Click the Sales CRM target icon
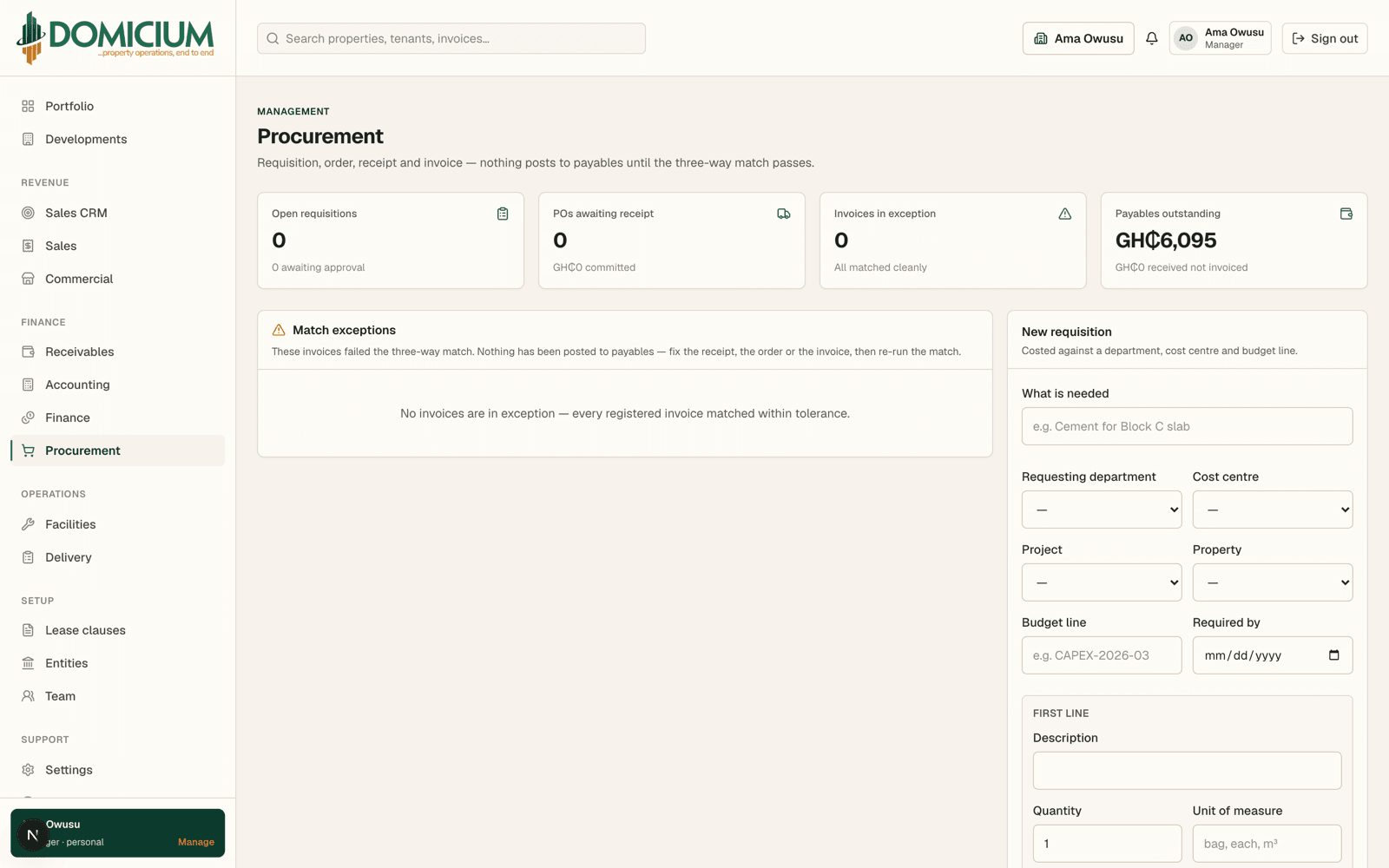Screen dimensions: 1389x868 [28, 213]
